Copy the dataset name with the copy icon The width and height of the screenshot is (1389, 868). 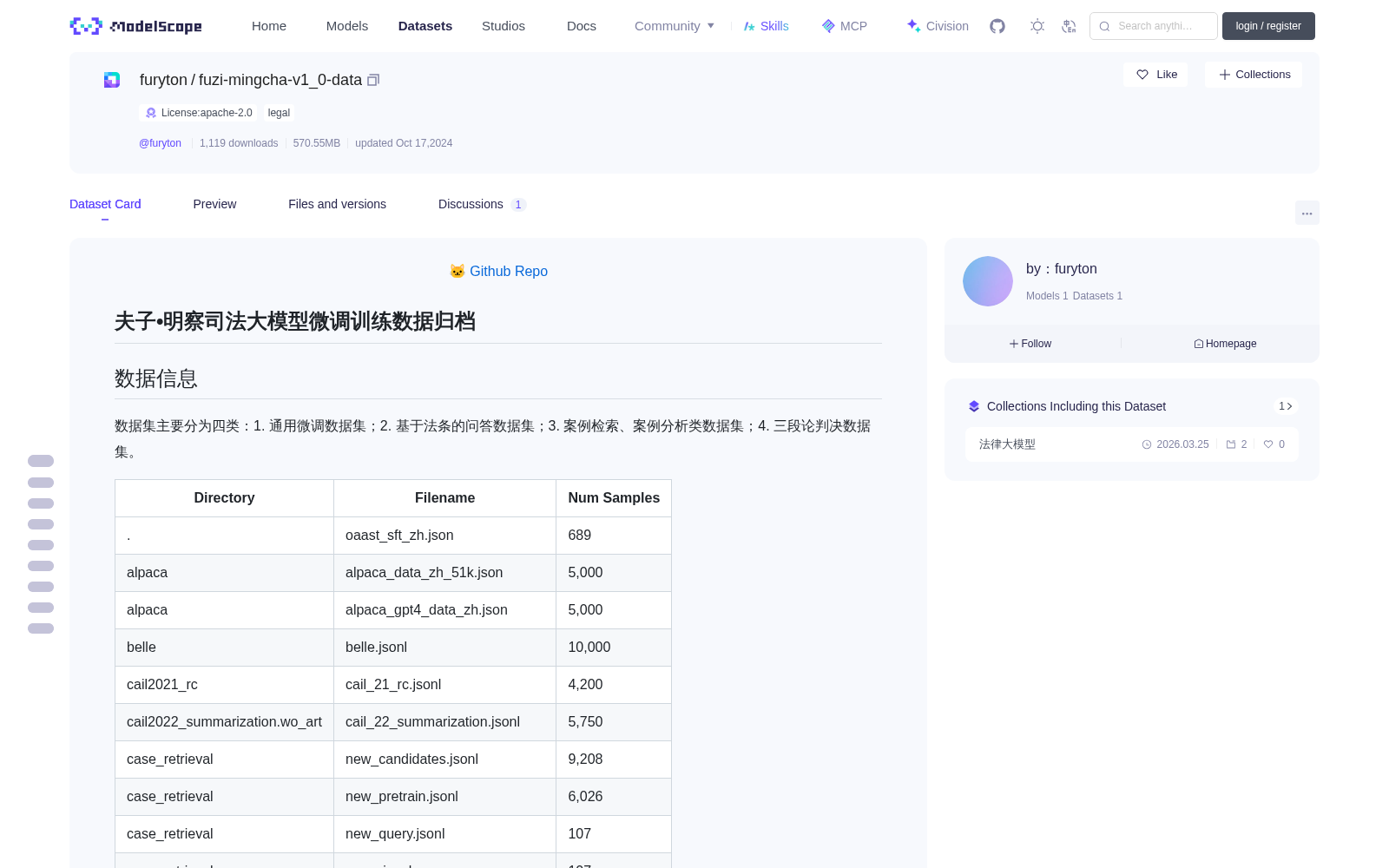[x=373, y=80]
